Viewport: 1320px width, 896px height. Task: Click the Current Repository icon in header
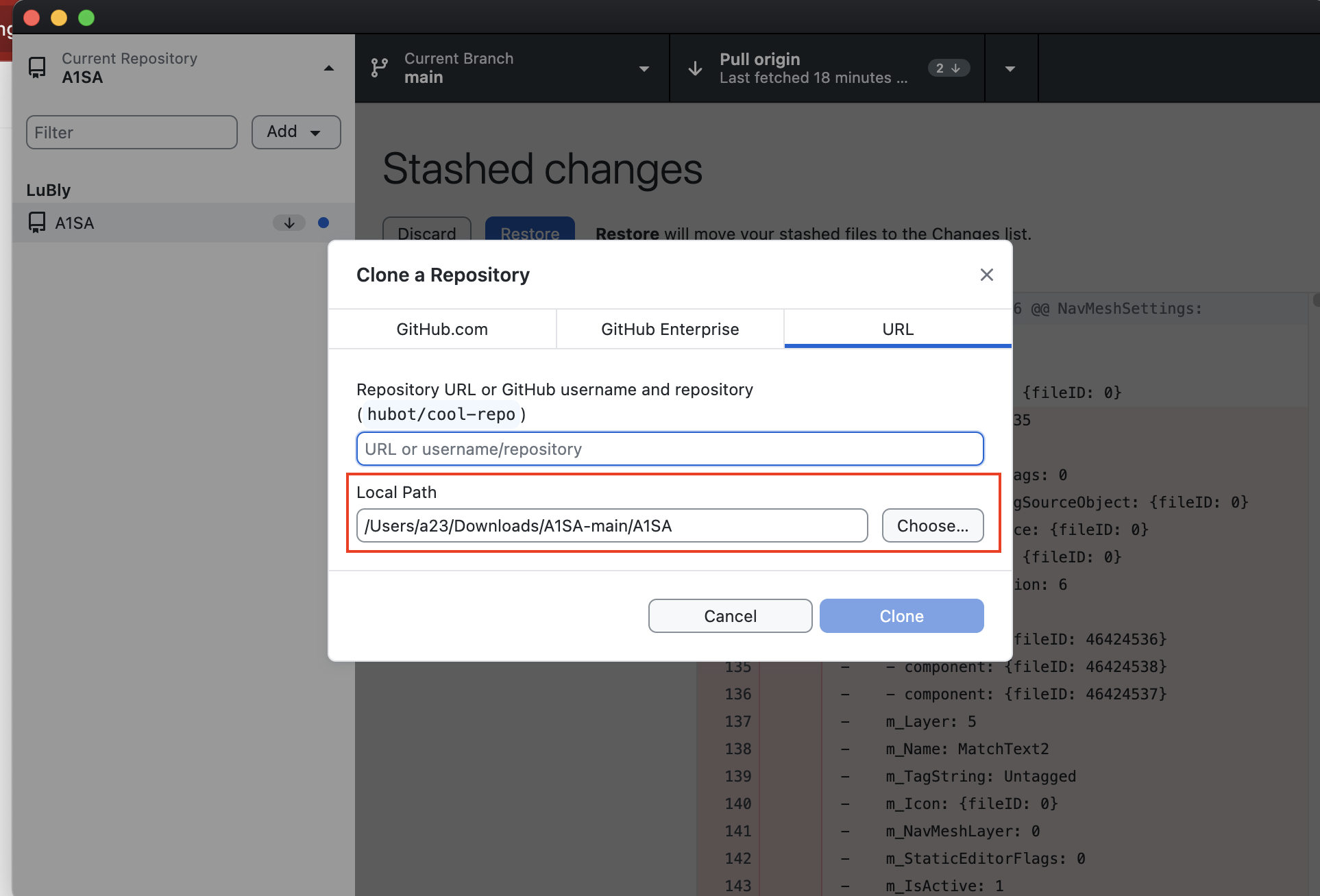click(x=37, y=68)
